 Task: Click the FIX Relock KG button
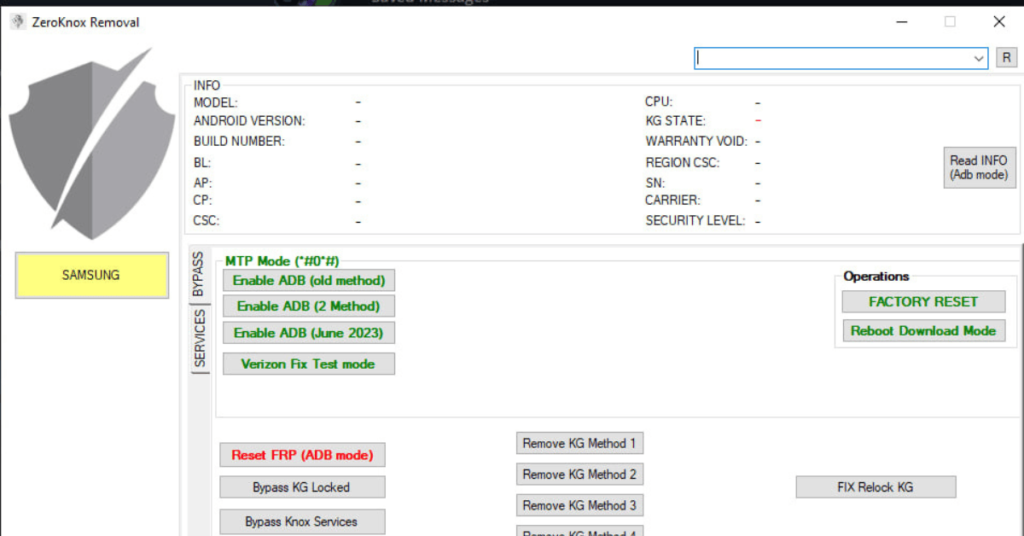point(876,487)
